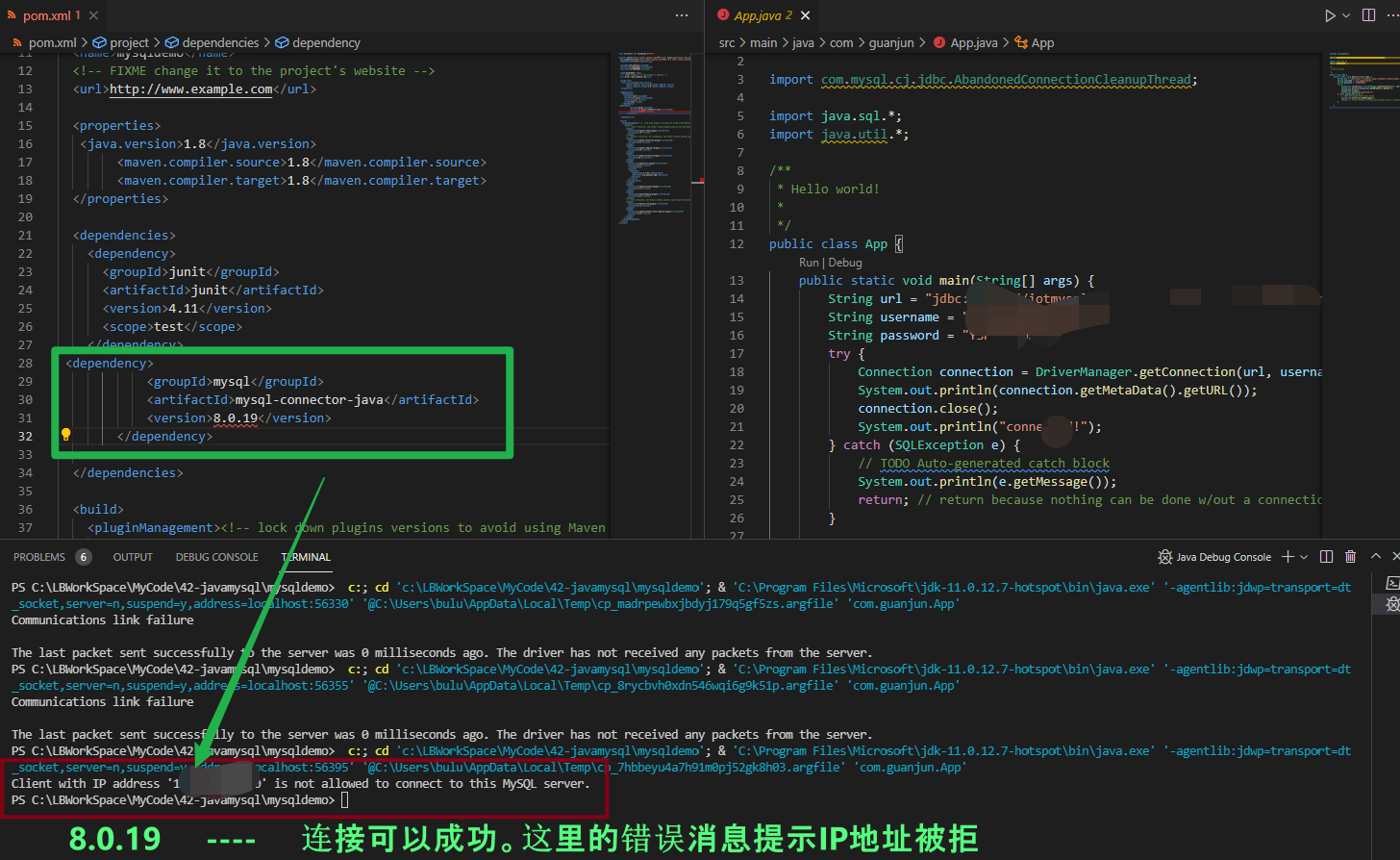
Task: Click the lightbulb quick-fix icon on line 32
Action: point(65,435)
